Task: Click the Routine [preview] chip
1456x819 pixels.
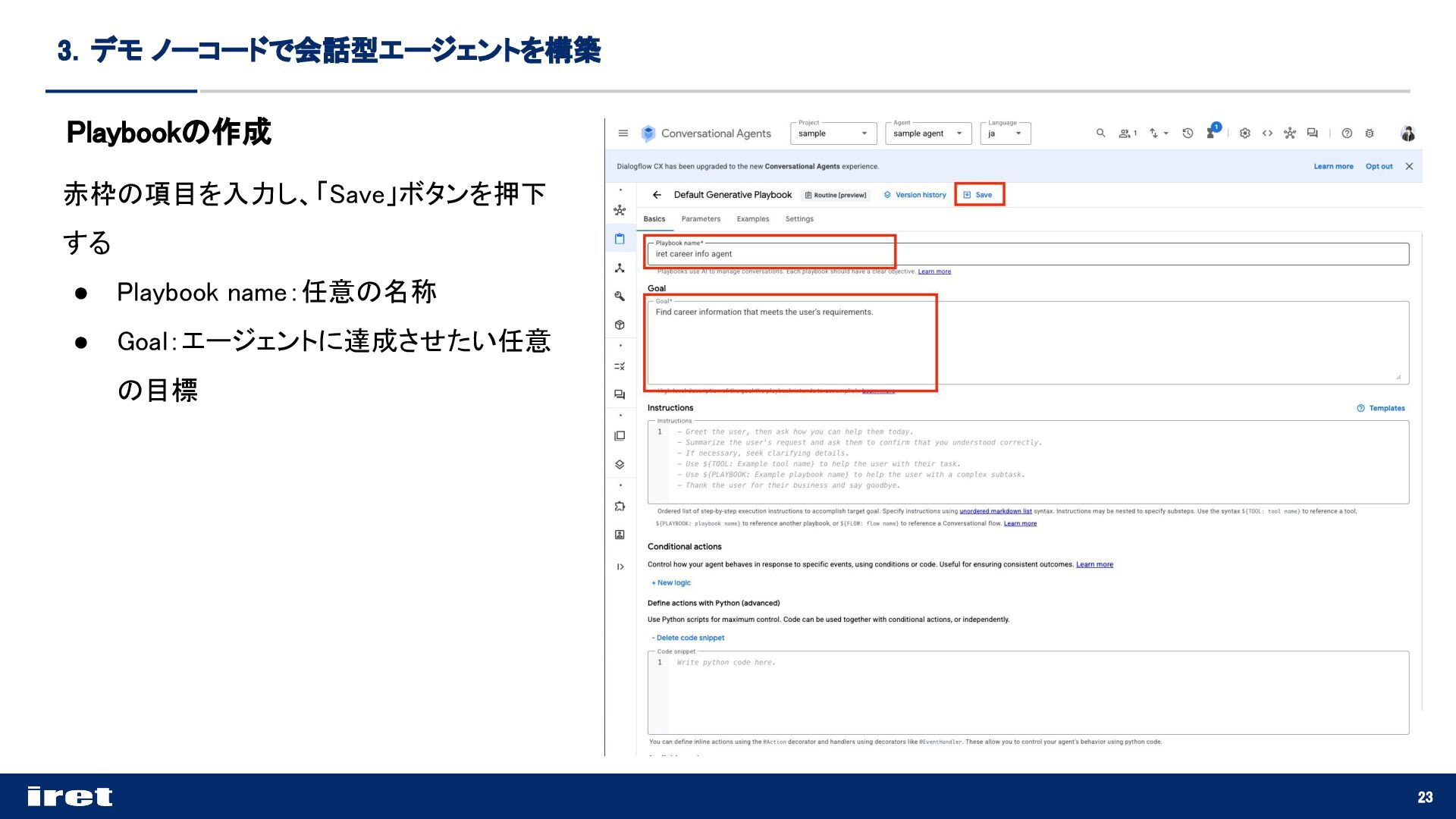Action: click(x=836, y=195)
